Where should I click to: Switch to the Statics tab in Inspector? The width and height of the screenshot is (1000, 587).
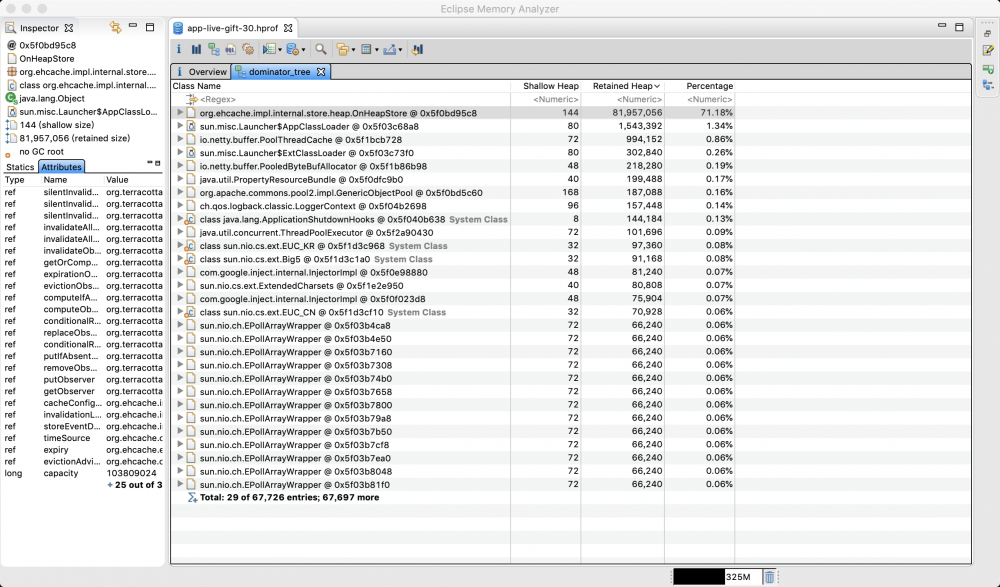(x=20, y=167)
